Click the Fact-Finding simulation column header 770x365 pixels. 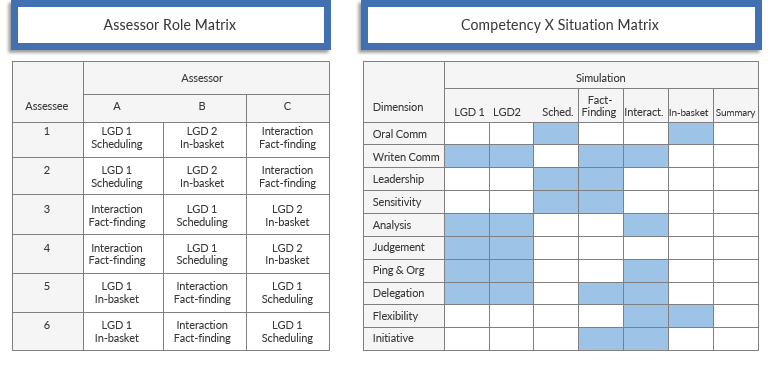(601, 106)
